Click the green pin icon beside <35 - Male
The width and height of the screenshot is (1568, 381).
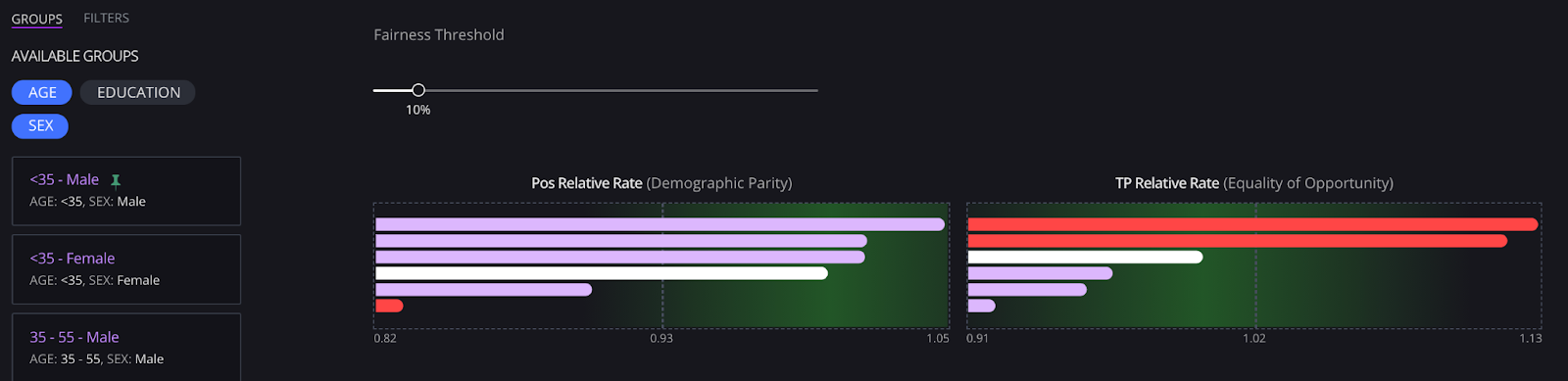pos(116,180)
